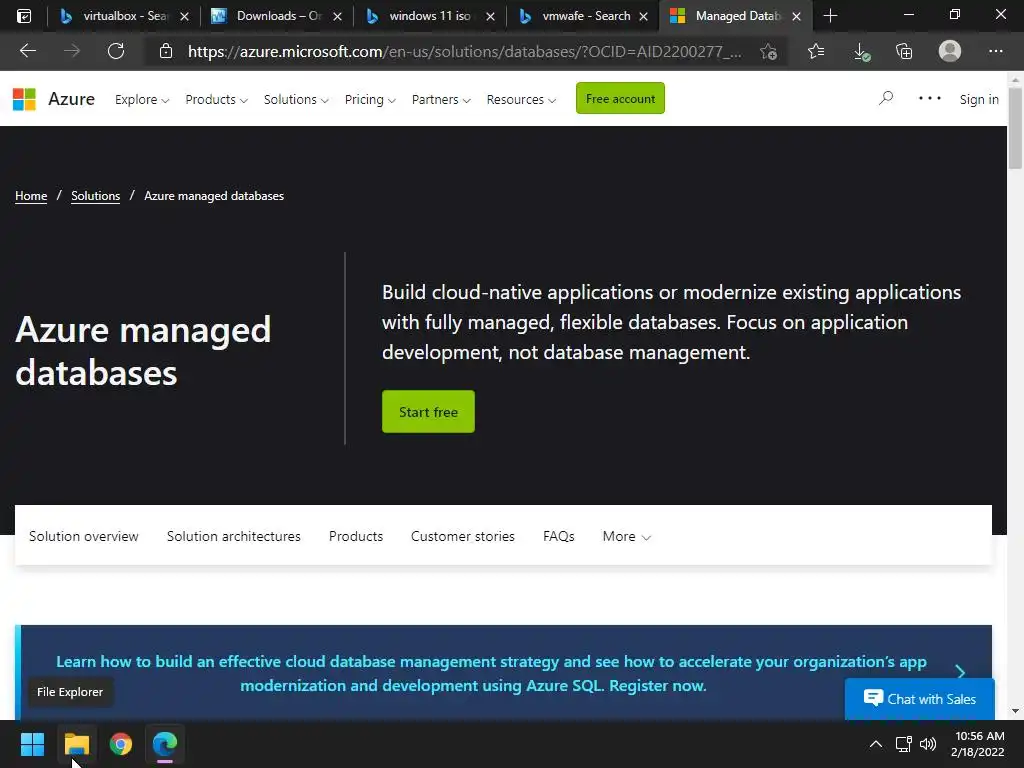Open the Solutions breadcrumb link
The height and width of the screenshot is (768, 1024).
[x=95, y=196]
